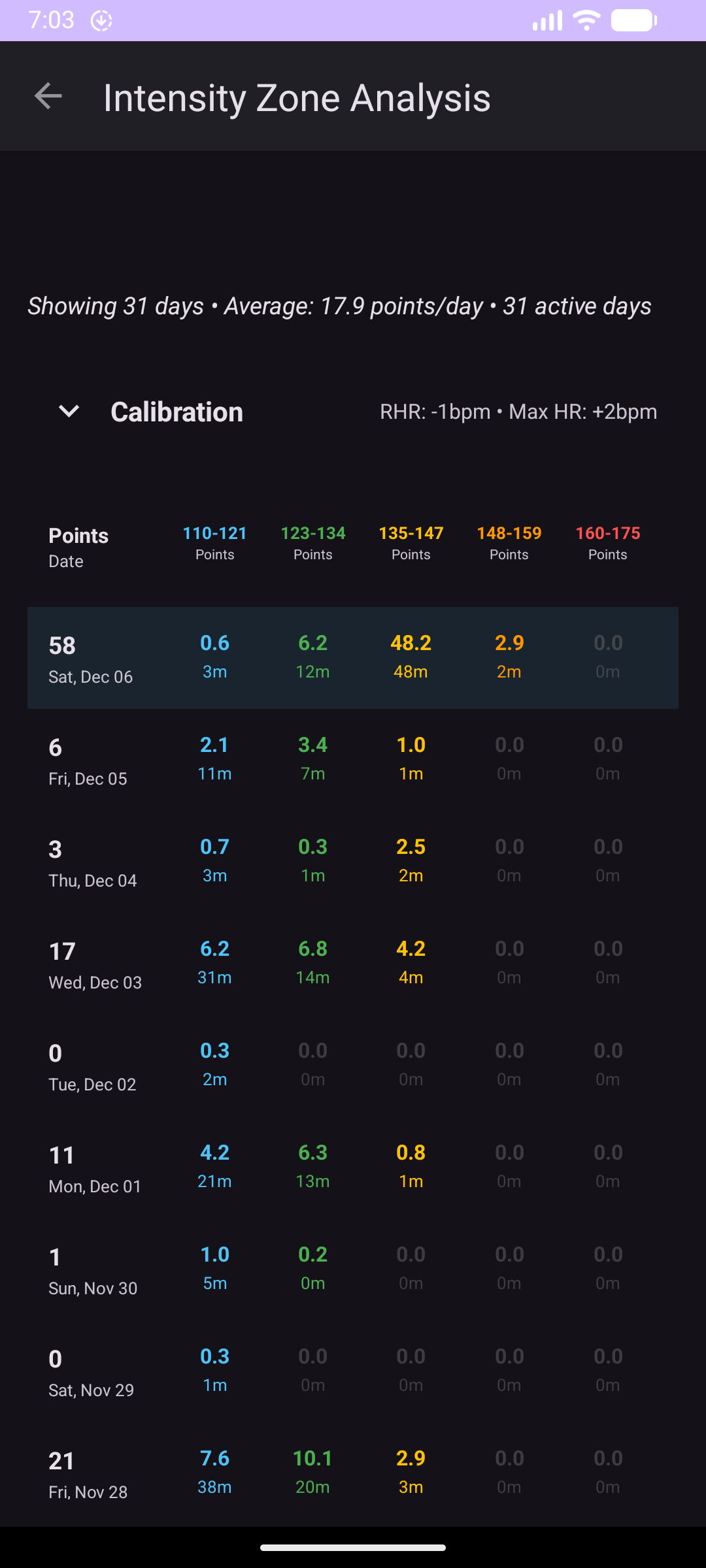Tap the 148-159 zone column header
Viewport: 706px width, 1568px height.
[509, 543]
